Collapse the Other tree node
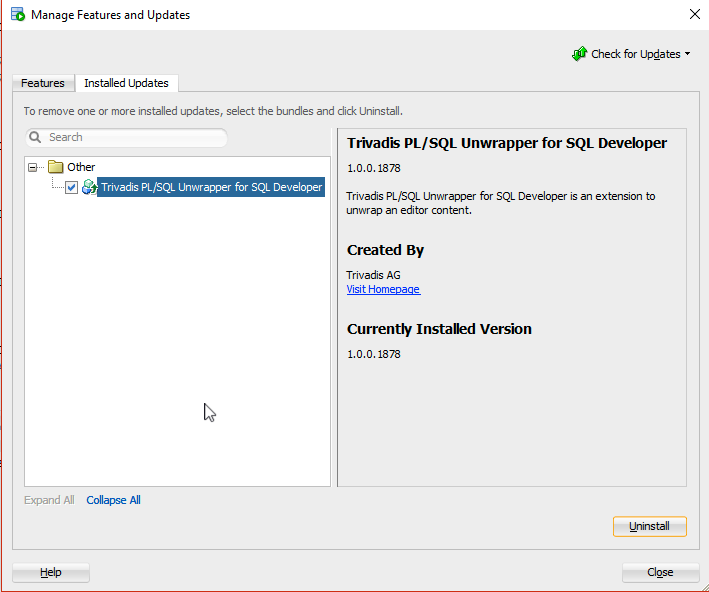Screen dimensions: 709x592 (33, 167)
